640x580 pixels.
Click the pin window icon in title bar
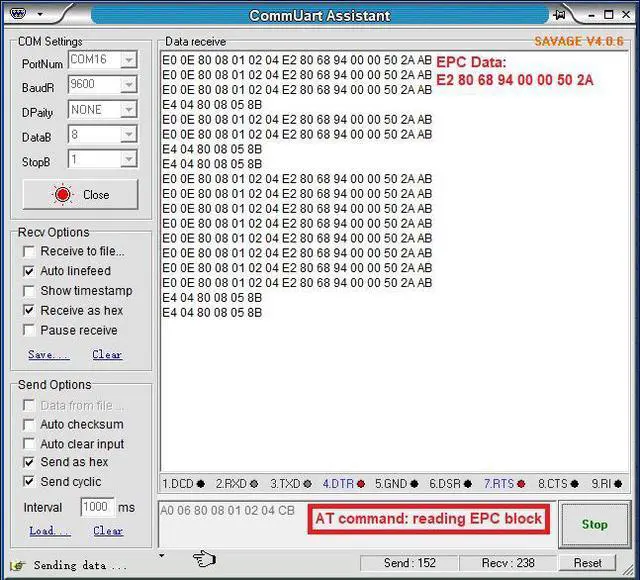click(x=561, y=15)
